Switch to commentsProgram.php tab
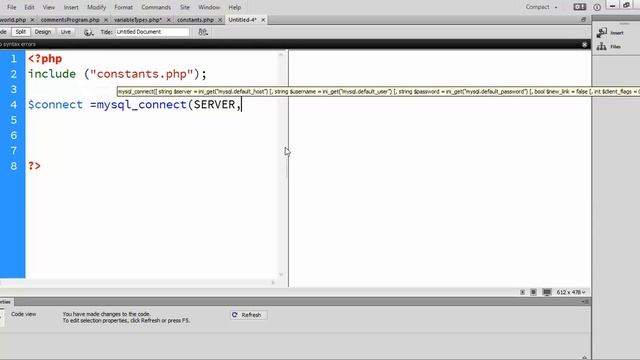This screenshot has height=360, width=640. [x=70, y=20]
